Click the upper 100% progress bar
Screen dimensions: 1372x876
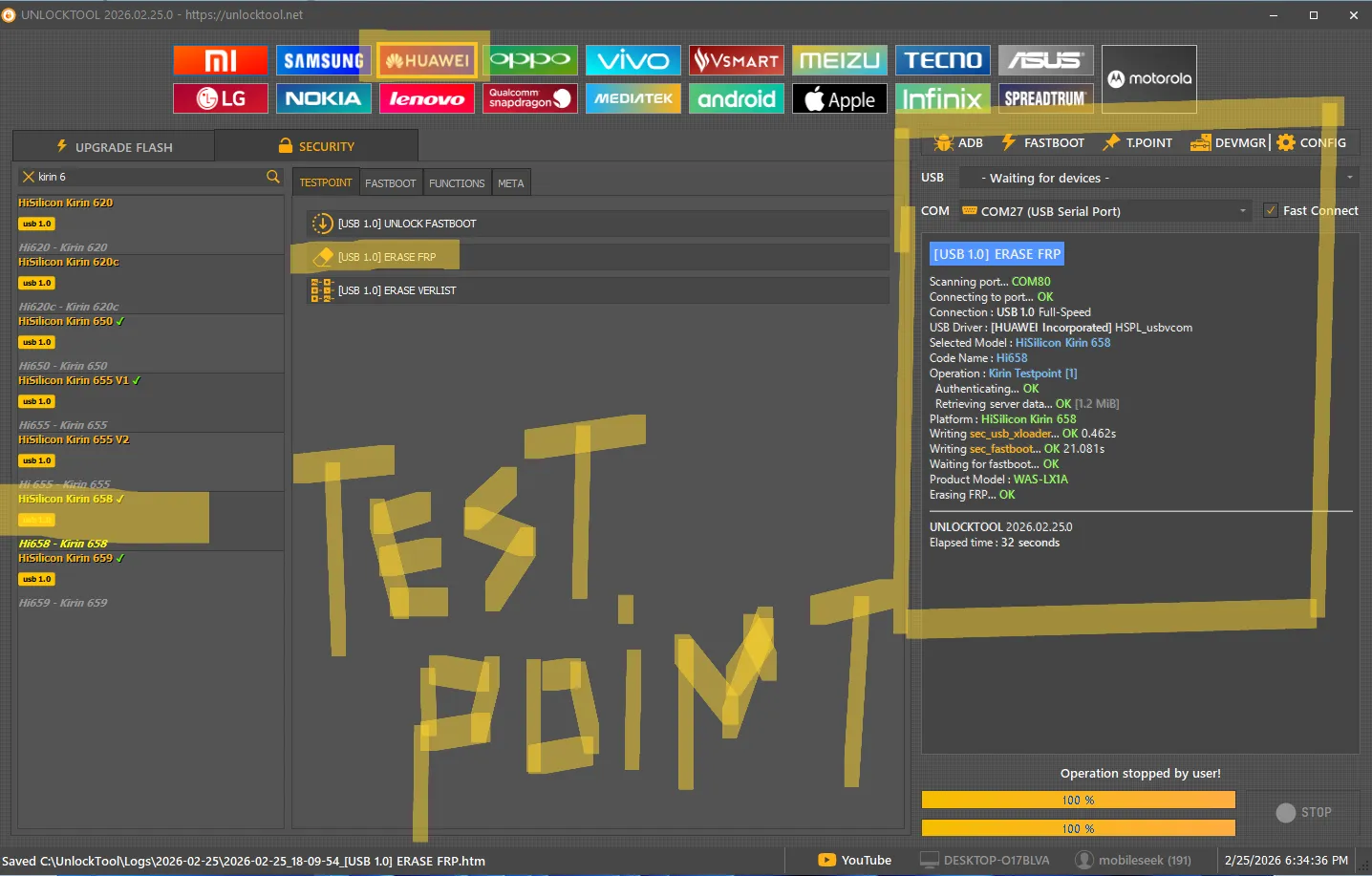click(x=1078, y=800)
